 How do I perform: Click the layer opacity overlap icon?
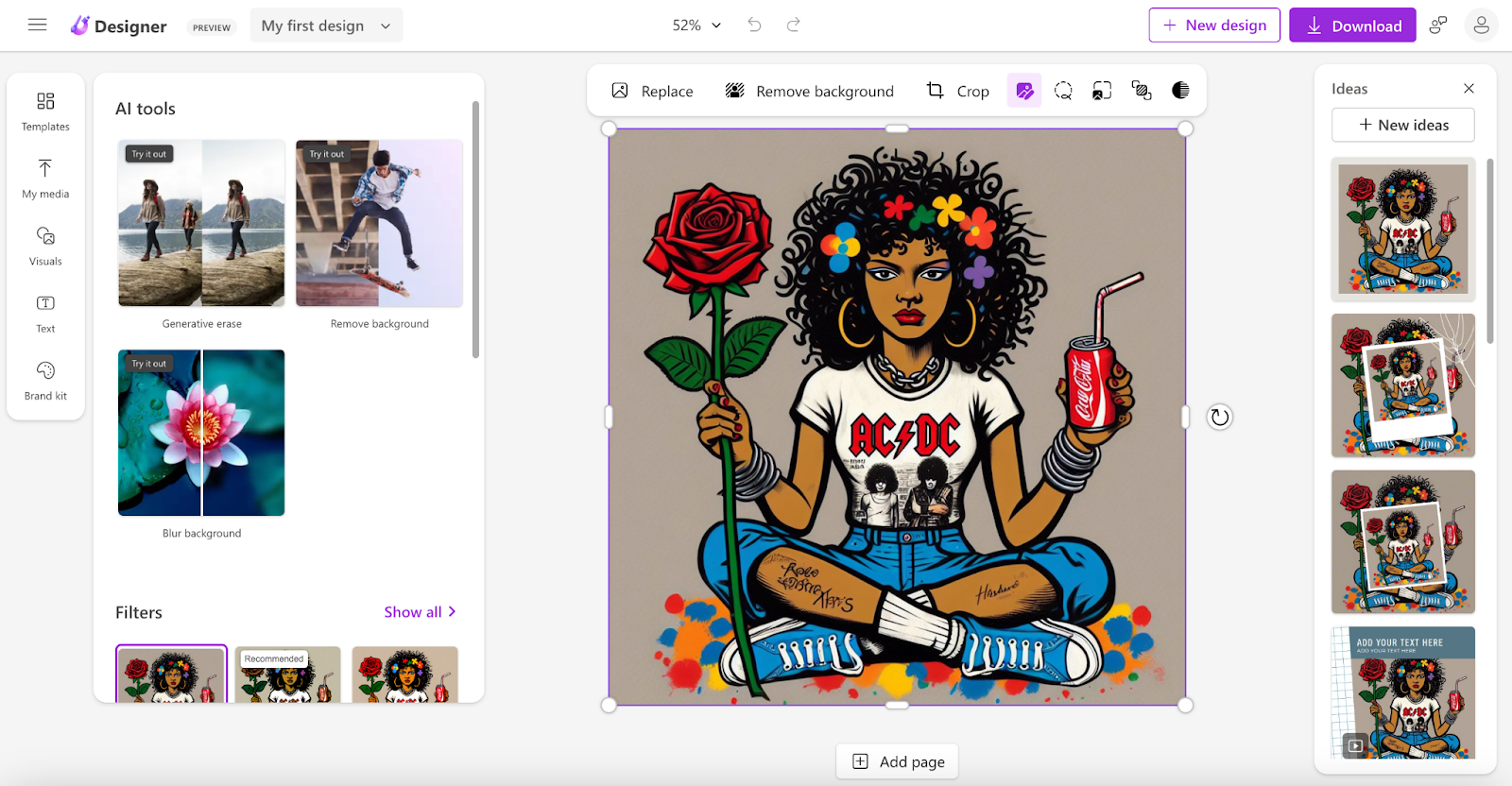1142,91
